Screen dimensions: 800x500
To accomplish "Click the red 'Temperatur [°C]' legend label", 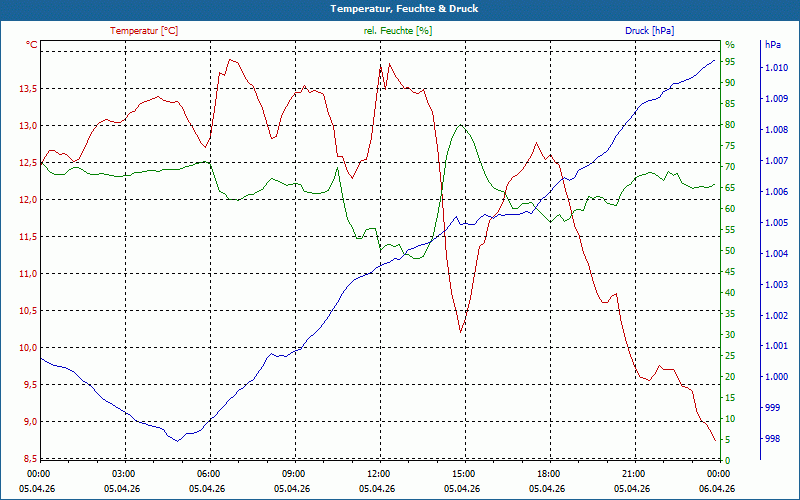I will pos(144,31).
